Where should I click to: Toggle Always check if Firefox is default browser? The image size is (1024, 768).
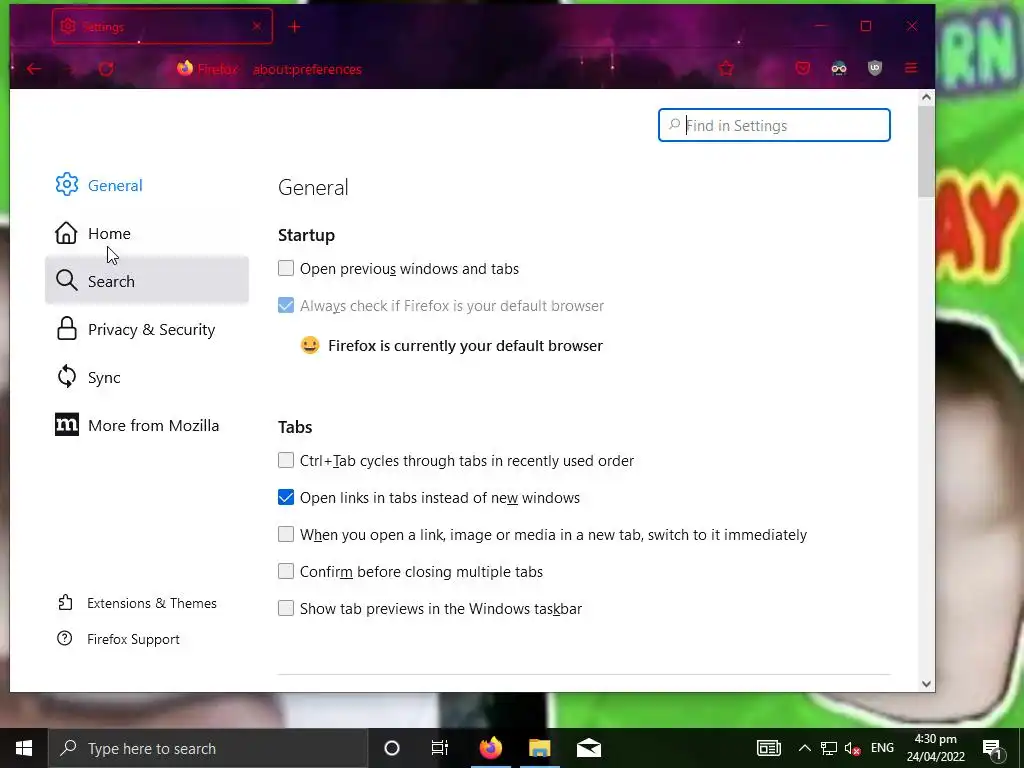click(285, 305)
